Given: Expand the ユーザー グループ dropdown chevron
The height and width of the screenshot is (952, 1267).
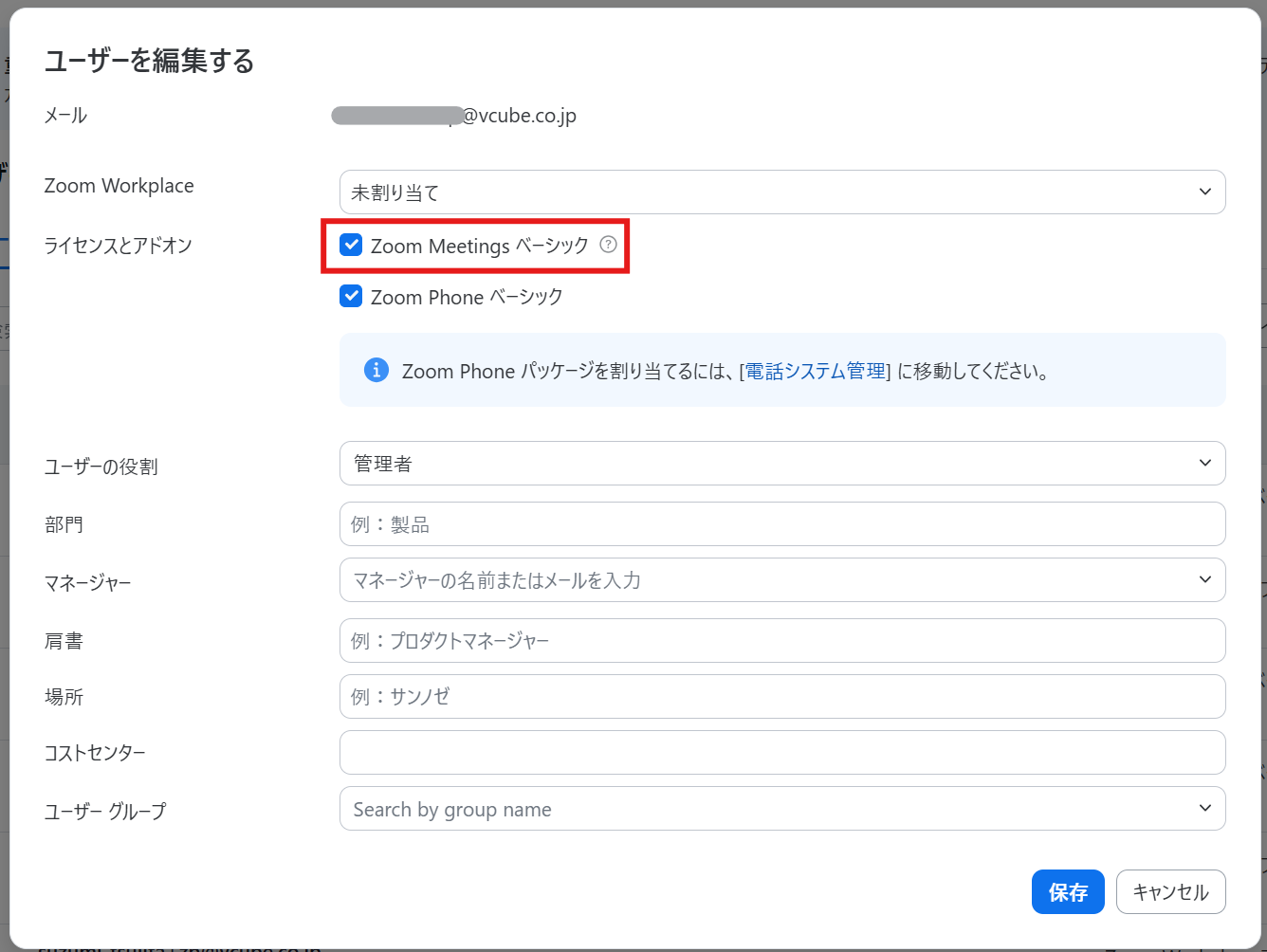Looking at the screenshot, I should pos(1205,808).
